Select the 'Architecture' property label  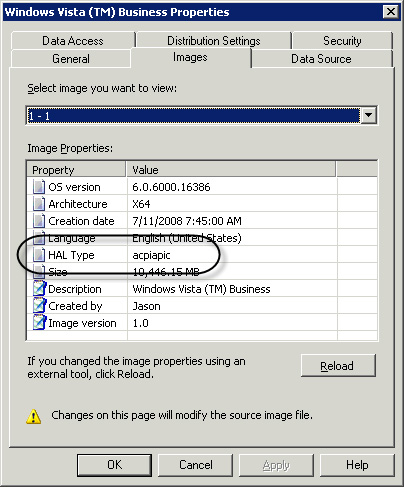point(78,204)
